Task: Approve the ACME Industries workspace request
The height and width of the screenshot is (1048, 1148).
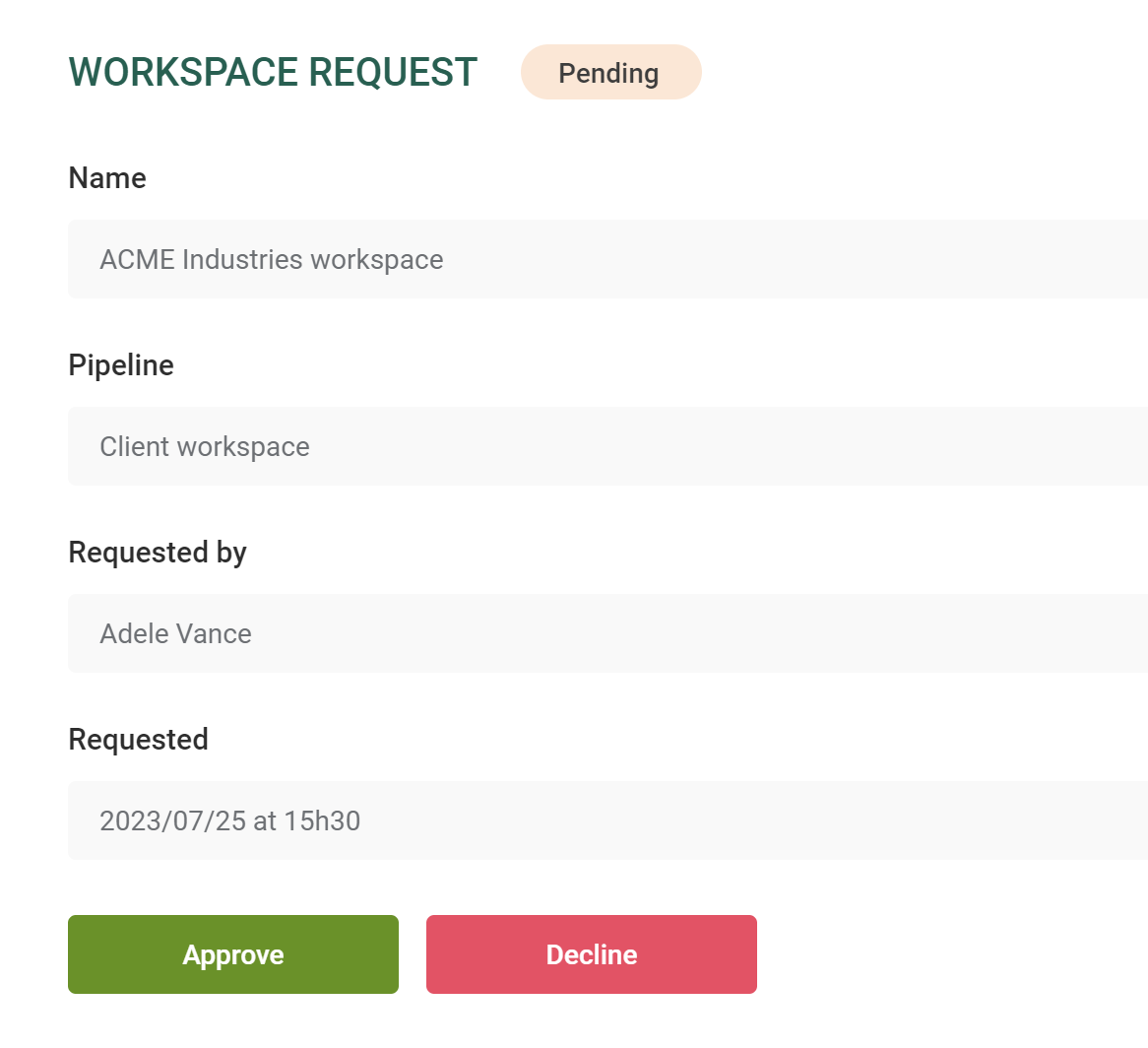Action: coord(232,953)
